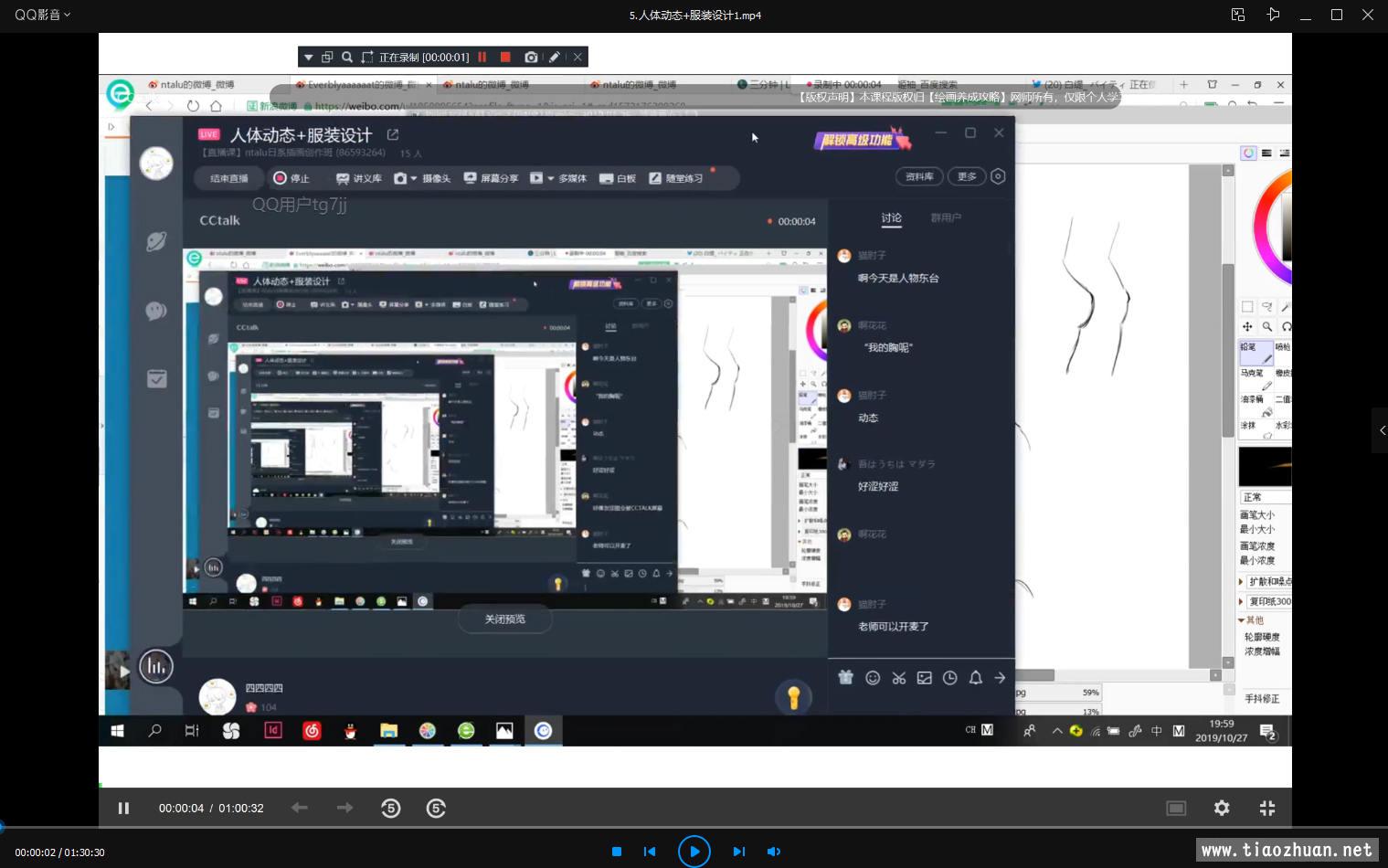
Task: Switch to the 群用户 tab
Action: click(946, 218)
